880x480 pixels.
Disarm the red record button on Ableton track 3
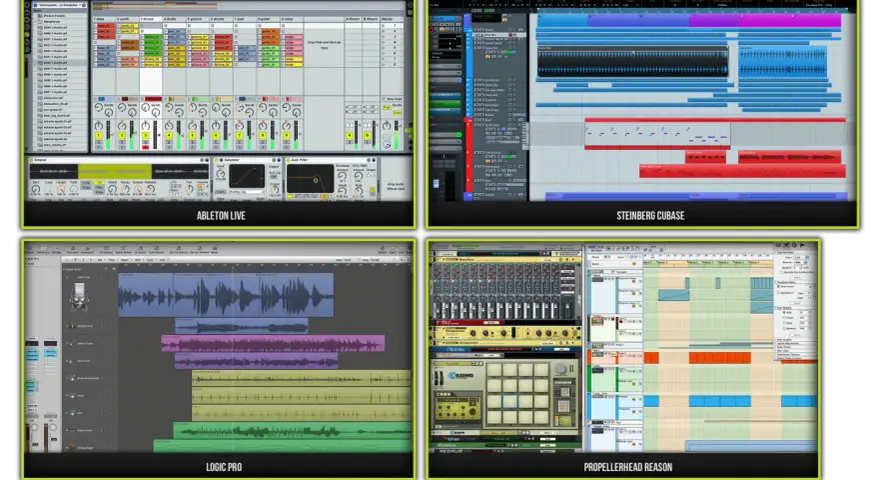(x=146, y=147)
